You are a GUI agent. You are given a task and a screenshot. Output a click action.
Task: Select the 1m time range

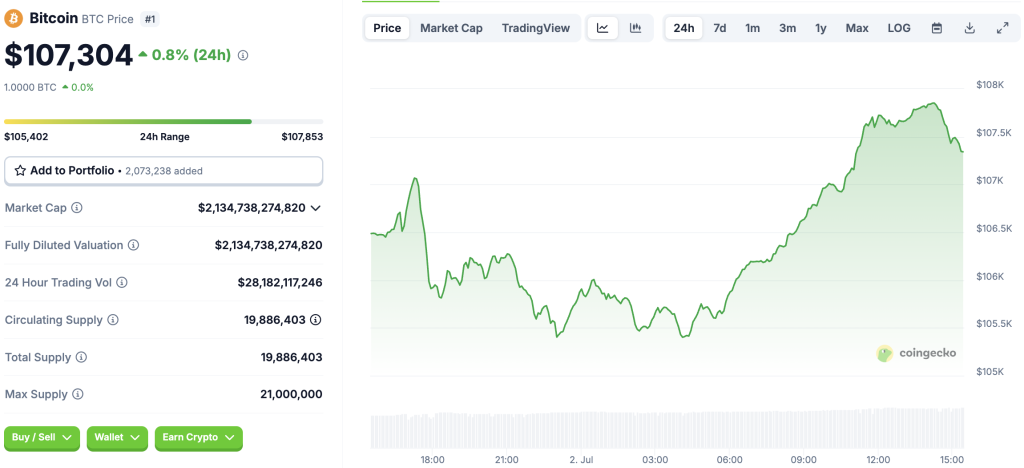tap(753, 28)
